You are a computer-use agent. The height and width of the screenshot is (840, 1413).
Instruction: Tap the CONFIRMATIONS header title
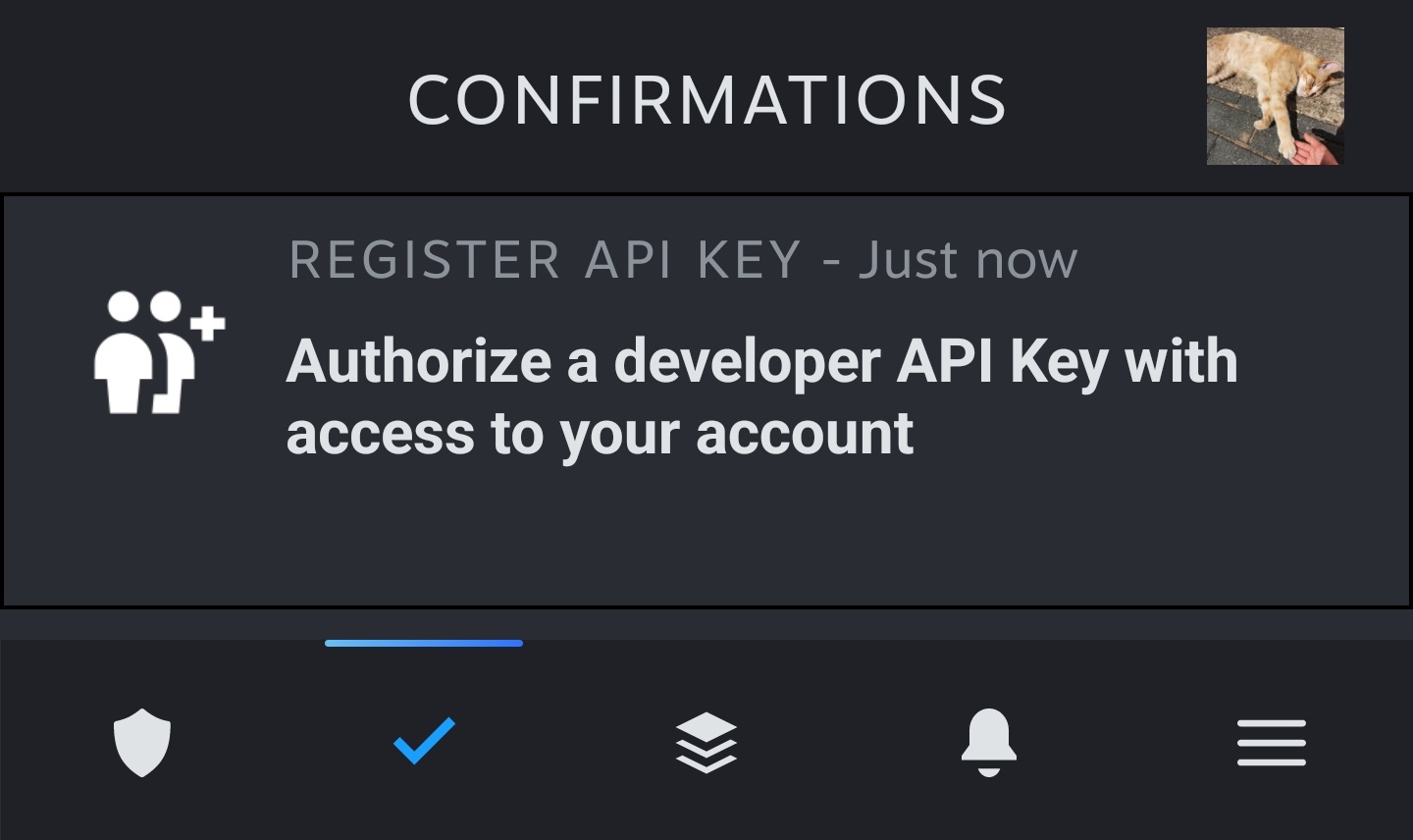pyautogui.click(x=706, y=100)
